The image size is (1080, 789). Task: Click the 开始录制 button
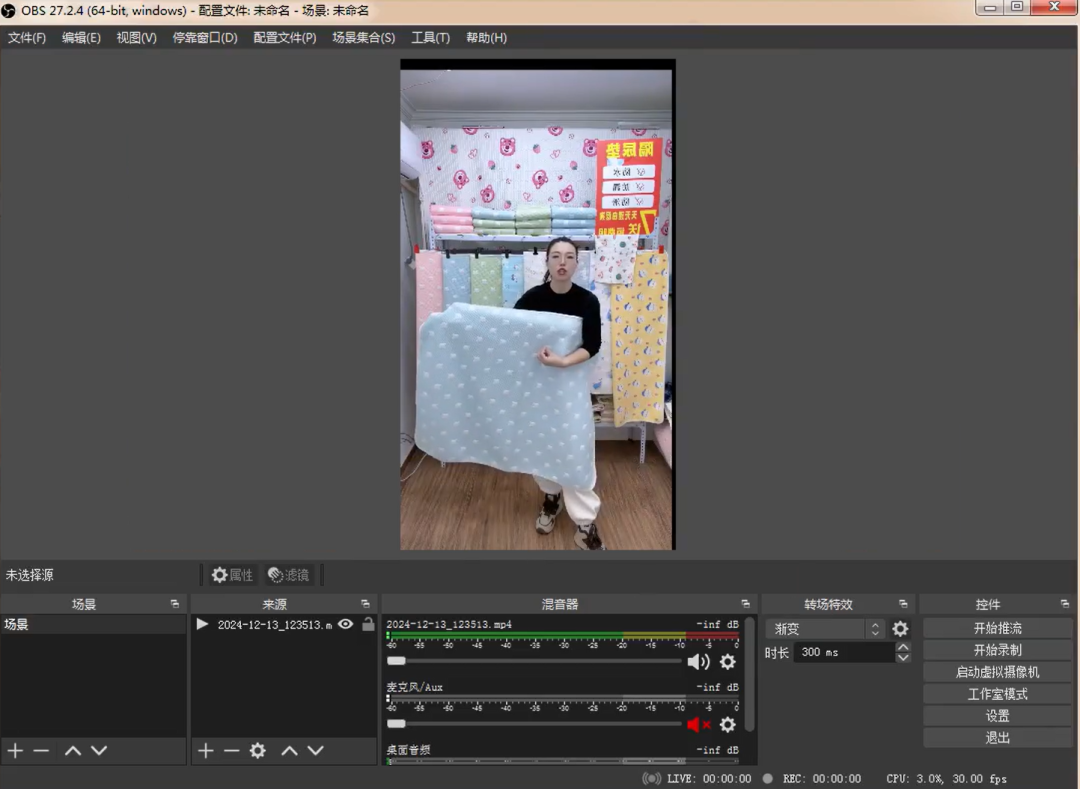point(997,650)
